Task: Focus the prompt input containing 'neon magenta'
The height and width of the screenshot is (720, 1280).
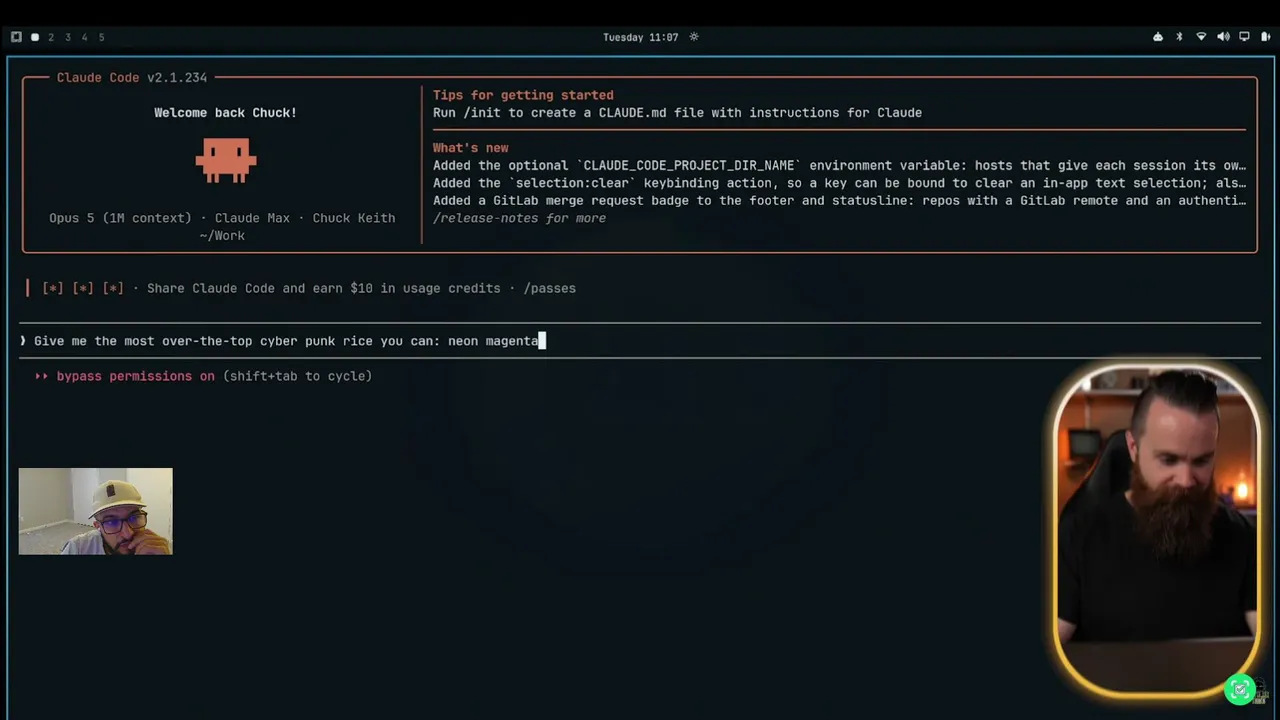Action: [640, 341]
